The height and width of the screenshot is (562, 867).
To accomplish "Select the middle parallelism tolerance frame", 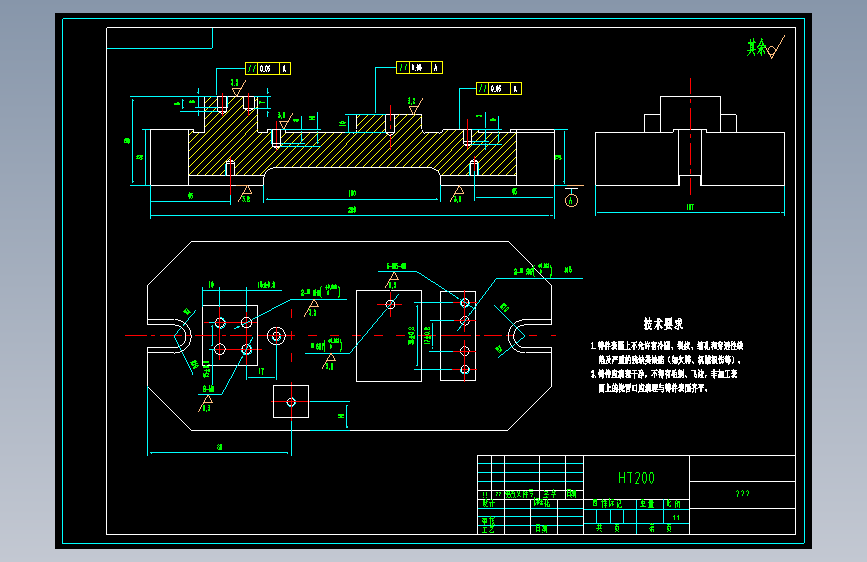I will tap(419, 67).
